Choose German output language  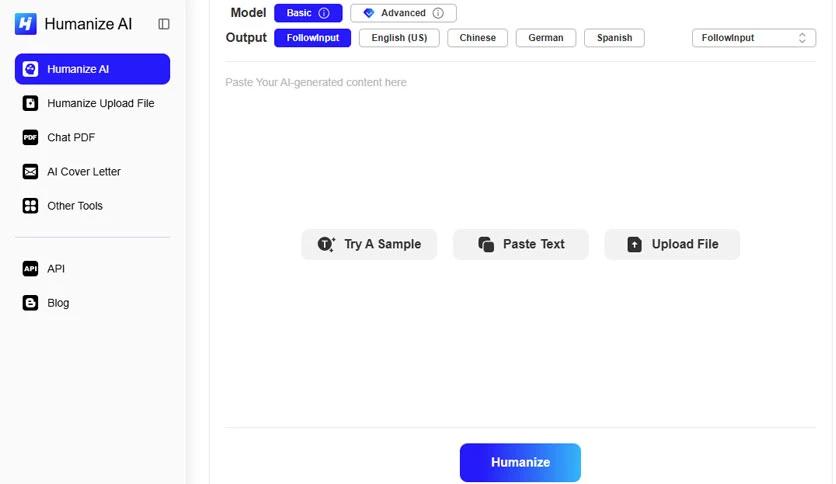click(545, 38)
